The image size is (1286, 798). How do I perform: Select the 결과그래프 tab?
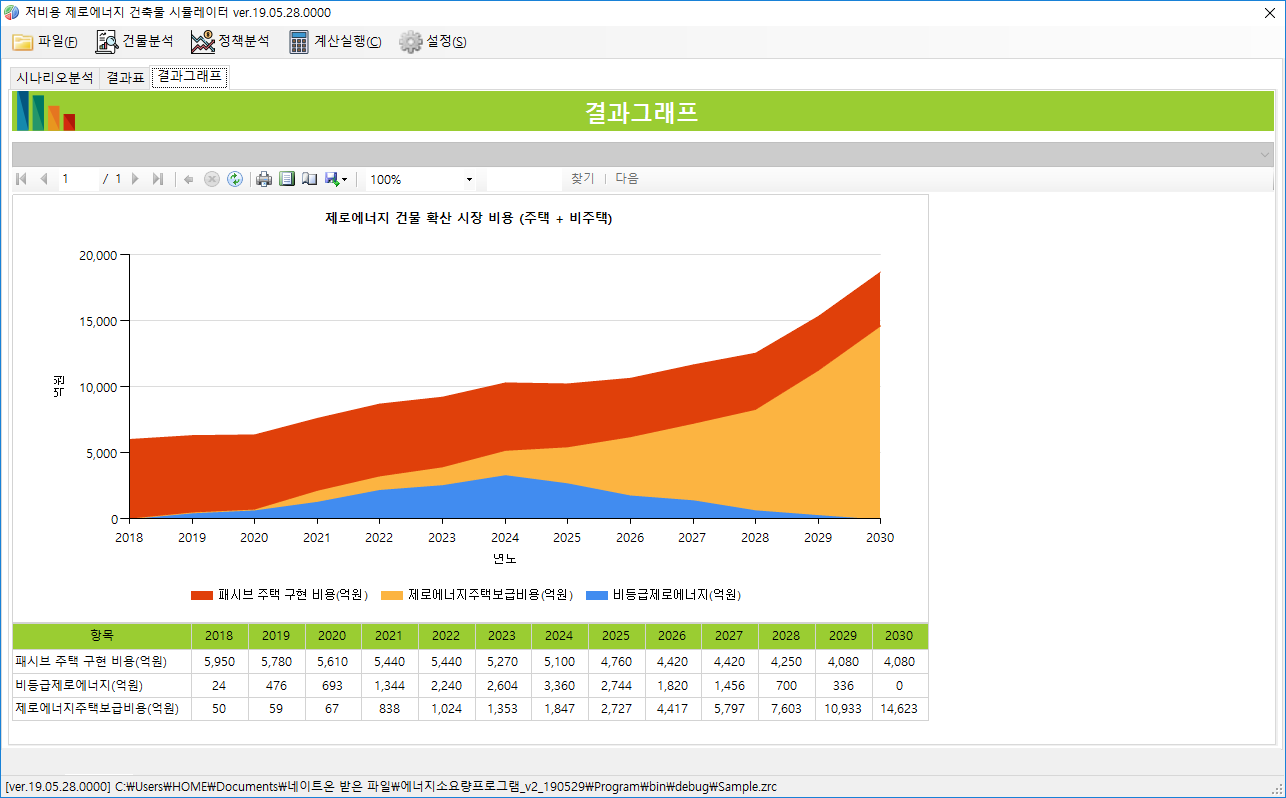(x=190, y=77)
